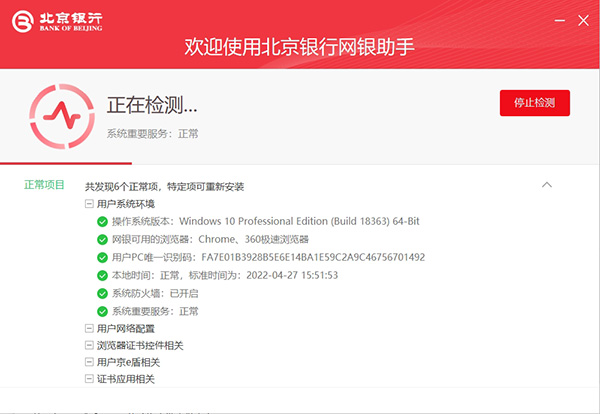
Task: Select the 操作系统版本 Windows 10 row text
Action: point(266,221)
